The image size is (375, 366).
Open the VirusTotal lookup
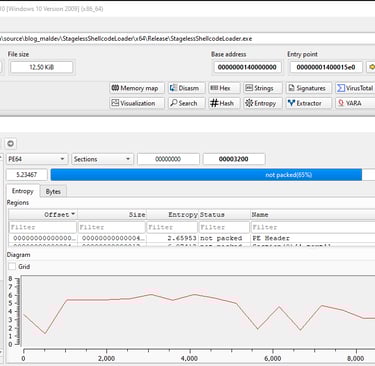pyautogui.click(x=355, y=88)
